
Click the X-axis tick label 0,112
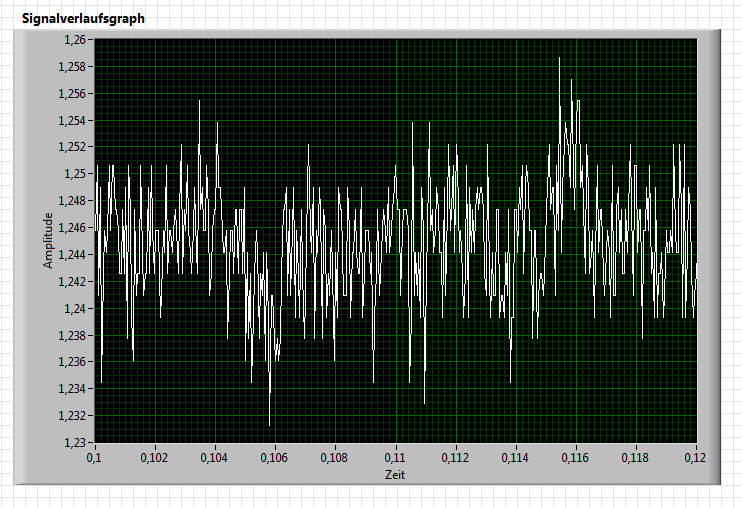455,457
